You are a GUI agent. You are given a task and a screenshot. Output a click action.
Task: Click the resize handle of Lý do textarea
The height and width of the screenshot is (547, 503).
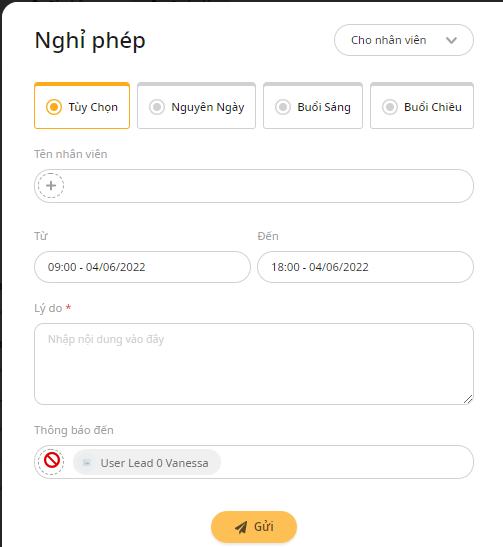tap(468, 399)
